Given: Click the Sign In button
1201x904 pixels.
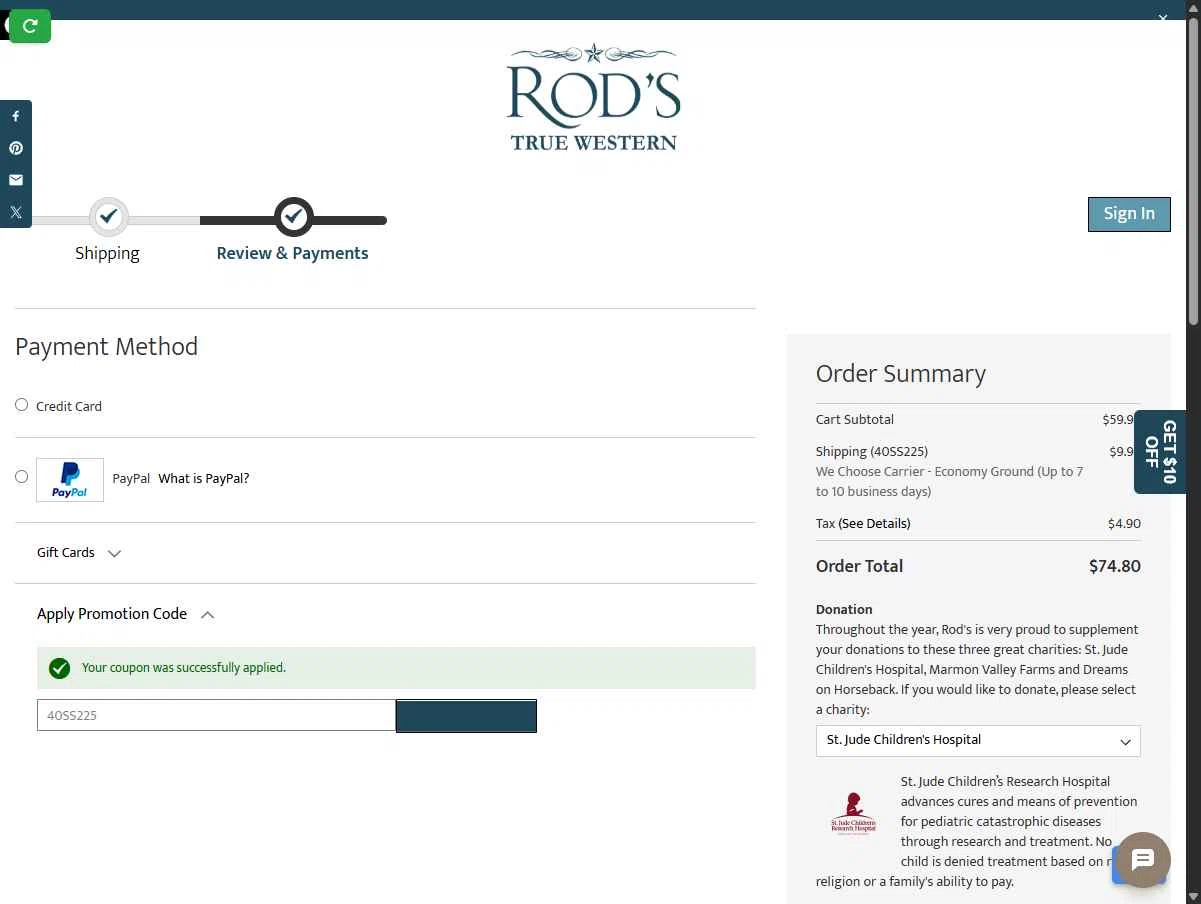Looking at the screenshot, I should (1129, 214).
